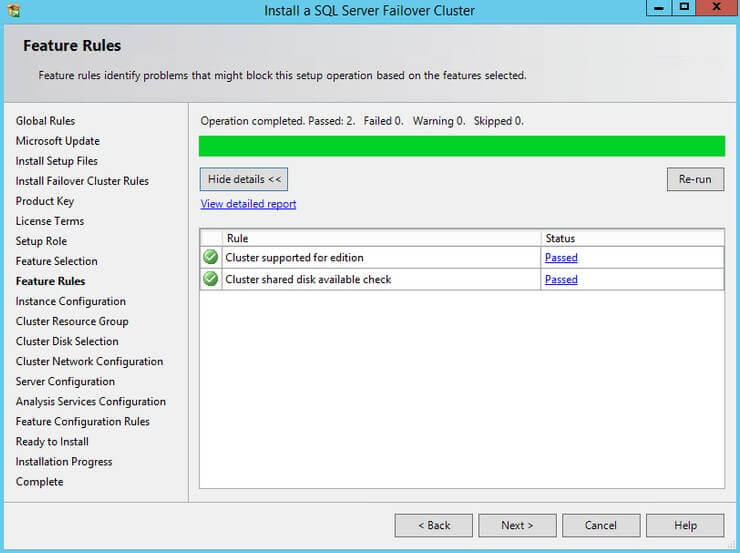Click the green progress bar
Image resolution: width=740 pixels, height=553 pixels.
[x=461, y=147]
